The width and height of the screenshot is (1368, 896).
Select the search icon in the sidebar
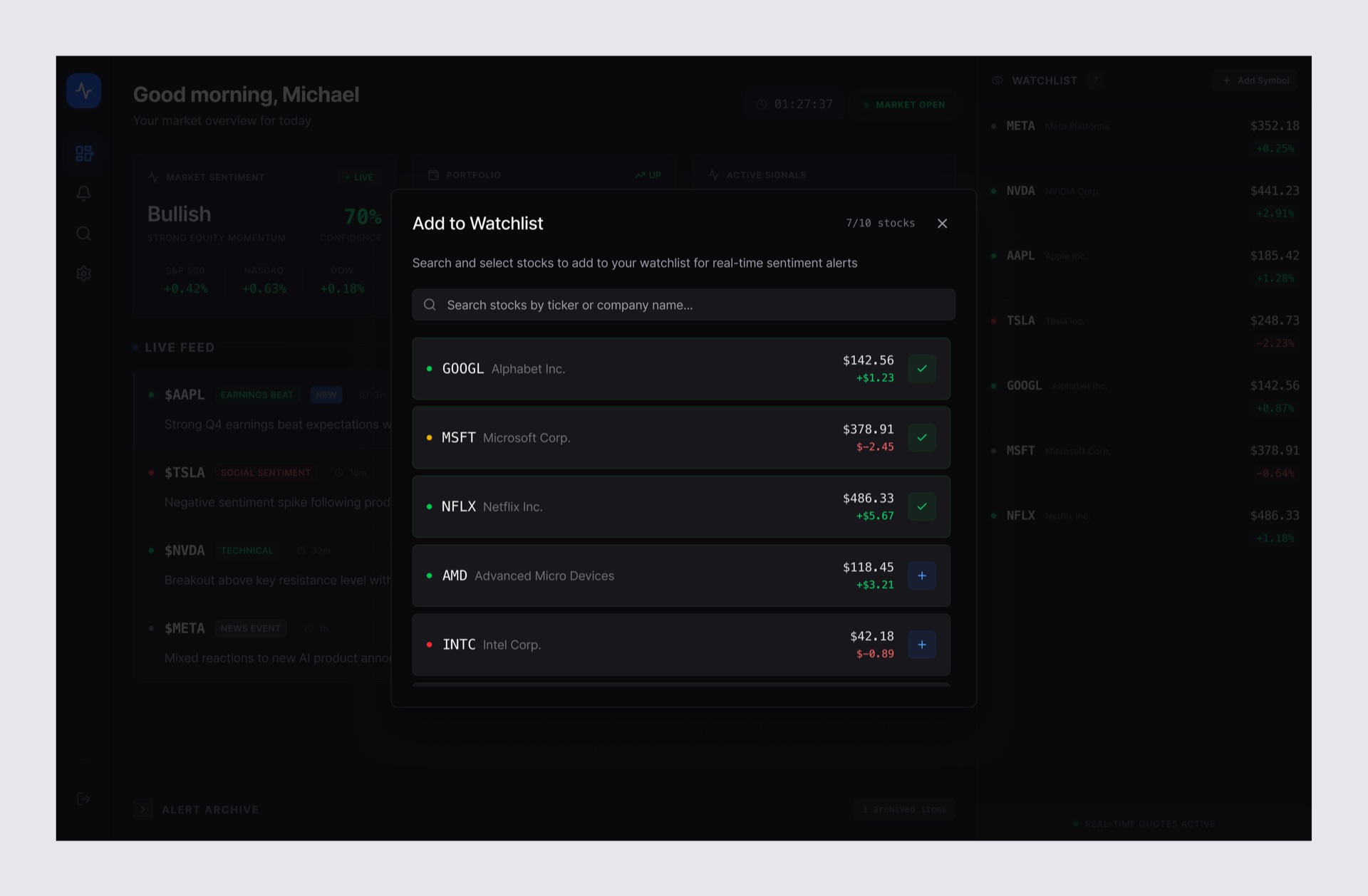pos(84,234)
